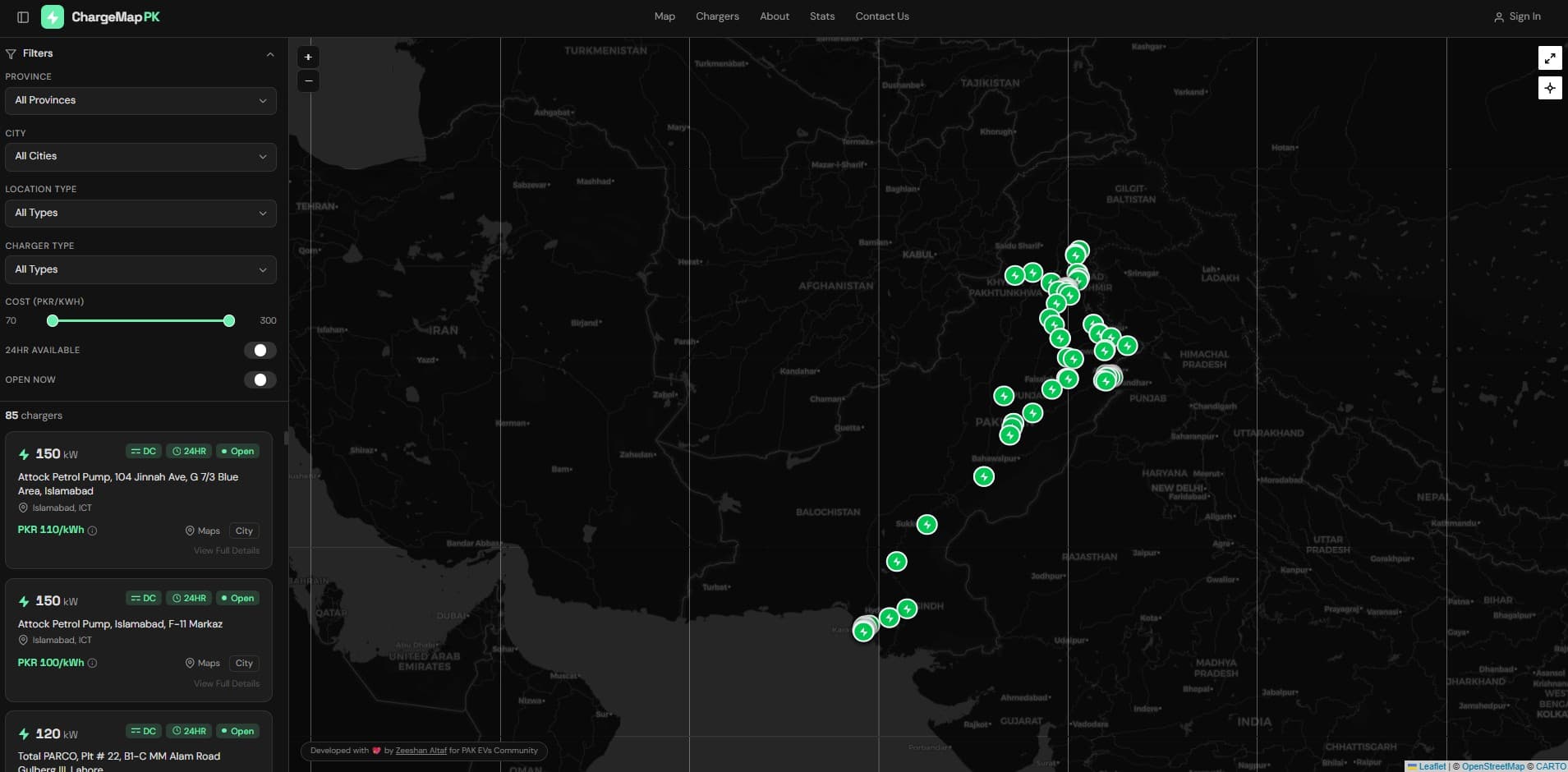Open the OpenStreetMap attribution link

(1492, 766)
